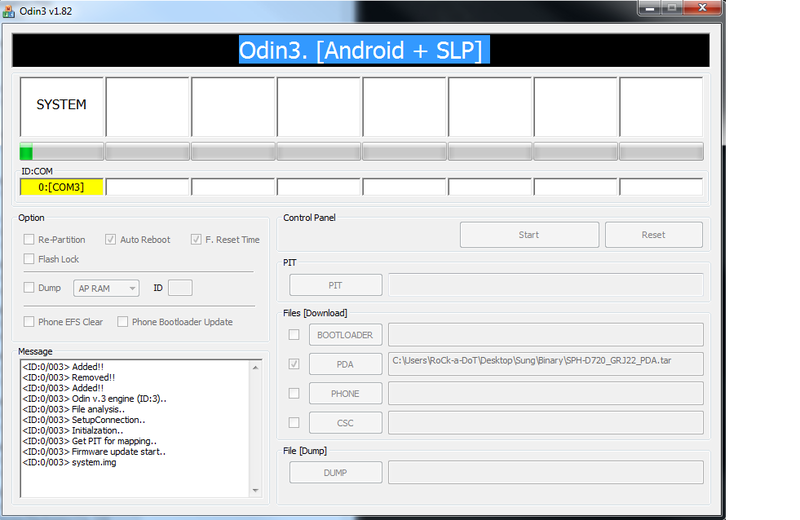Click 'File analysis..' log line
Screen dimensions: 800x520
pyautogui.click(x=73, y=409)
